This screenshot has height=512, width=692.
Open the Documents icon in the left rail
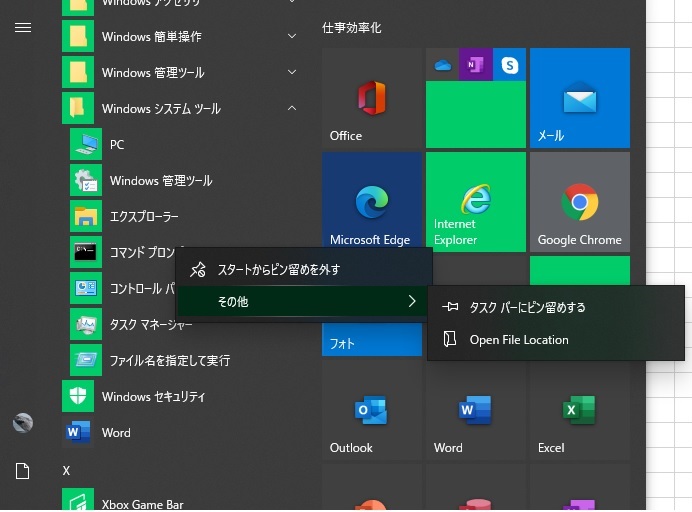[x=23, y=471]
